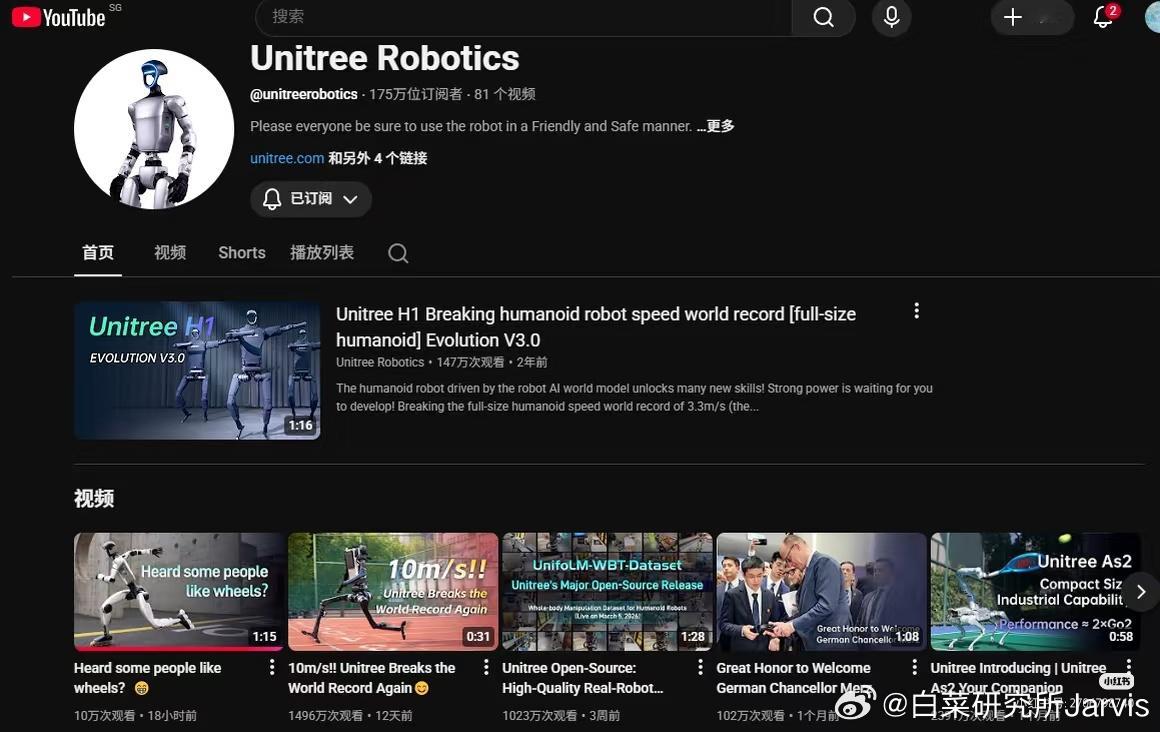Show the other 4 channel links
This screenshot has width=1160, height=732.
[x=377, y=158]
